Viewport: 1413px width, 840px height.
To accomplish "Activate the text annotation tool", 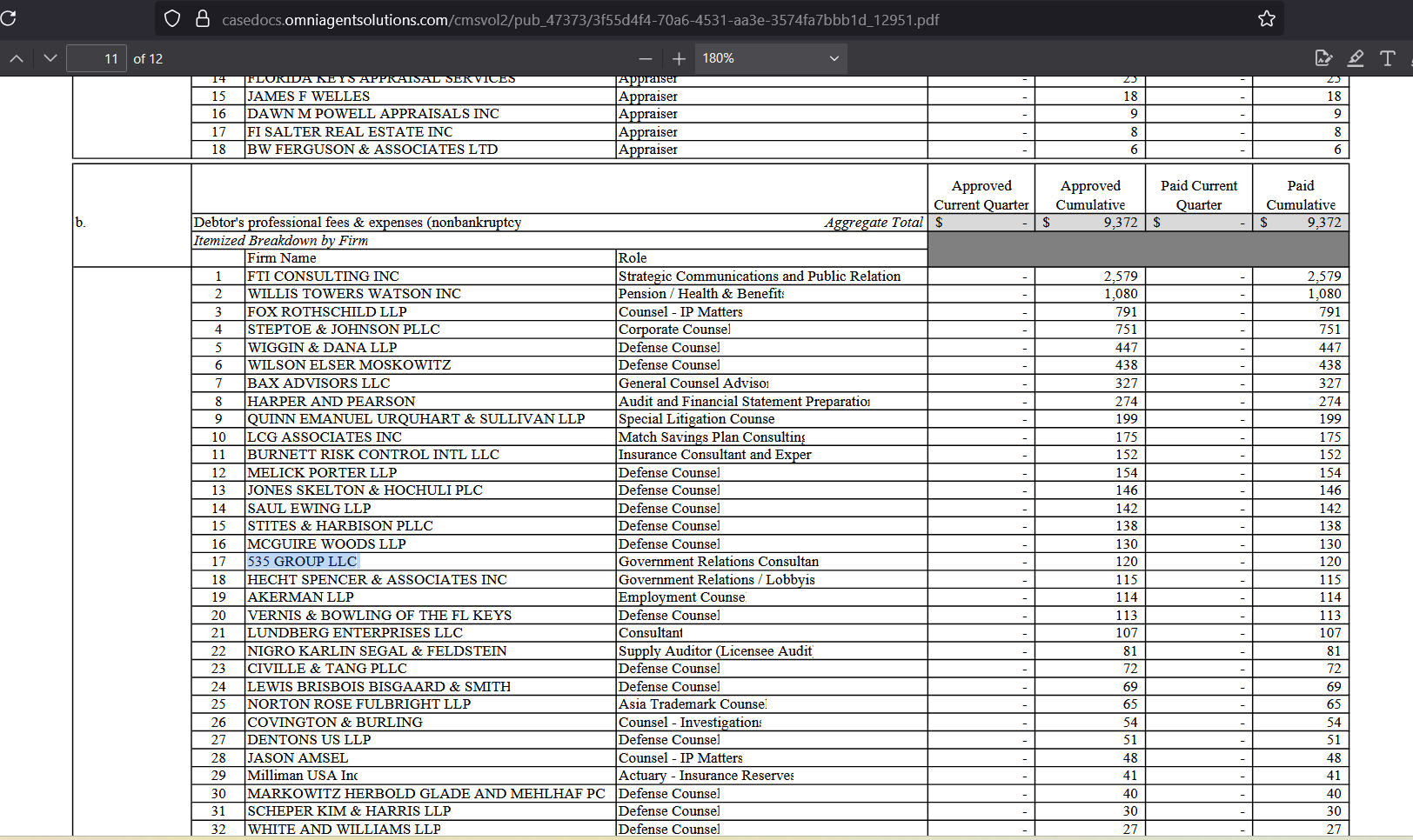I will point(1388,58).
